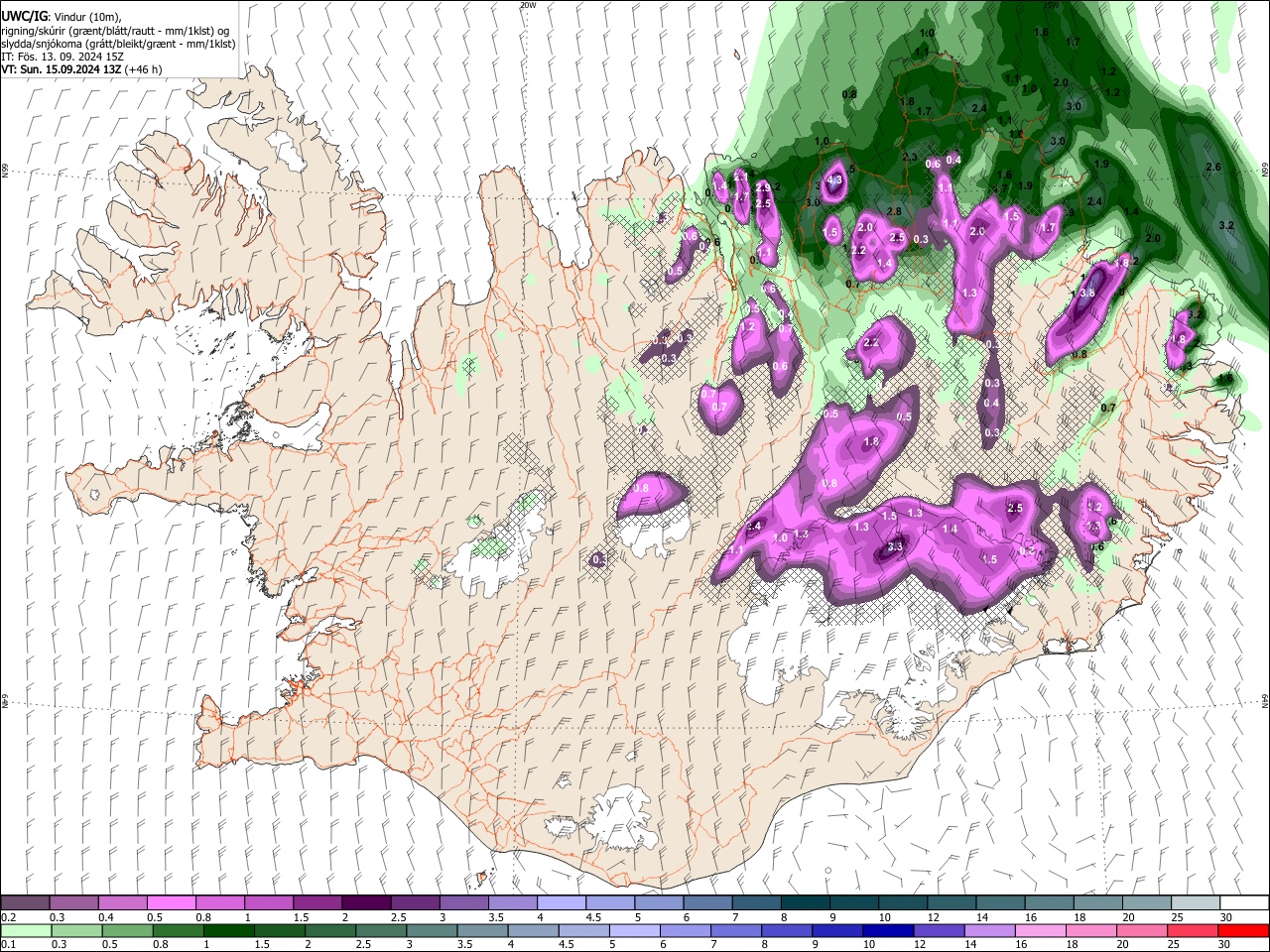Click the 3.3 snowfall value on the map
The width and height of the screenshot is (1270, 952).
point(895,546)
